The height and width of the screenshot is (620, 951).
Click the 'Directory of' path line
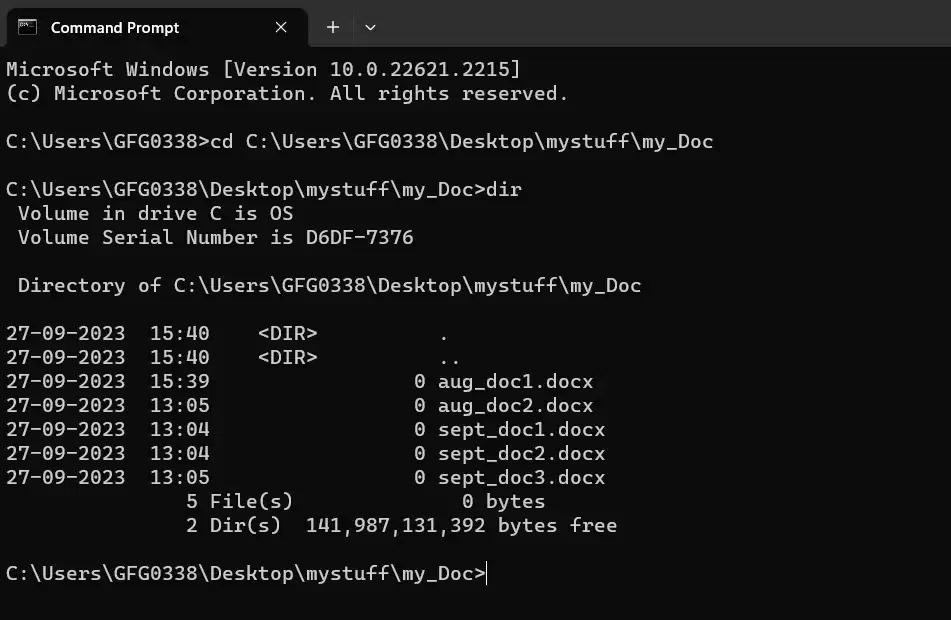[x=329, y=285]
